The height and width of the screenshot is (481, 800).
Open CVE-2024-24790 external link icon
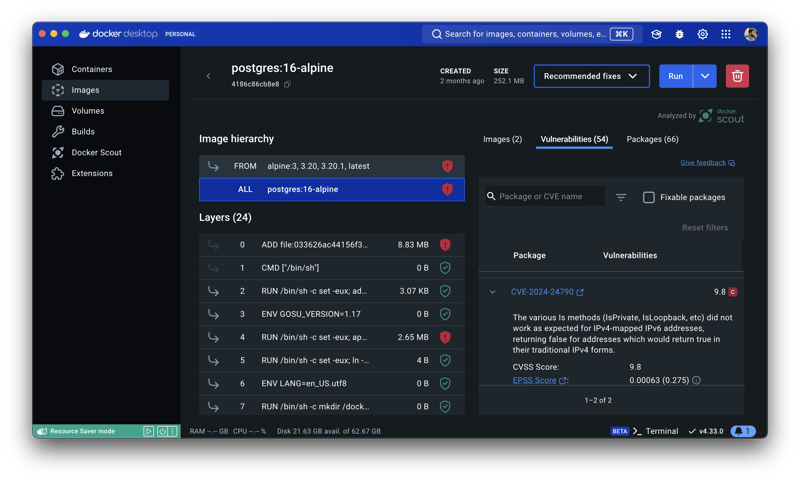(x=580, y=292)
